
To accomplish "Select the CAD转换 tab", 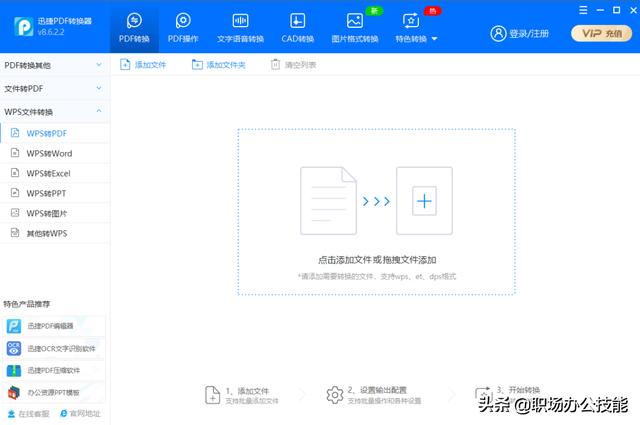I will 298,29.
